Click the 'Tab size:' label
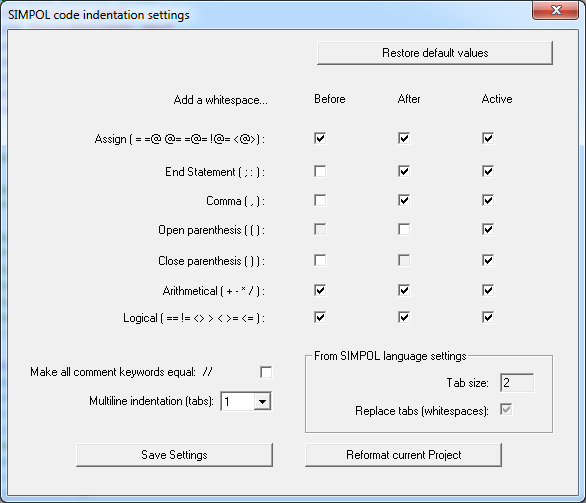This screenshot has height=503, width=586. [468, 383]
